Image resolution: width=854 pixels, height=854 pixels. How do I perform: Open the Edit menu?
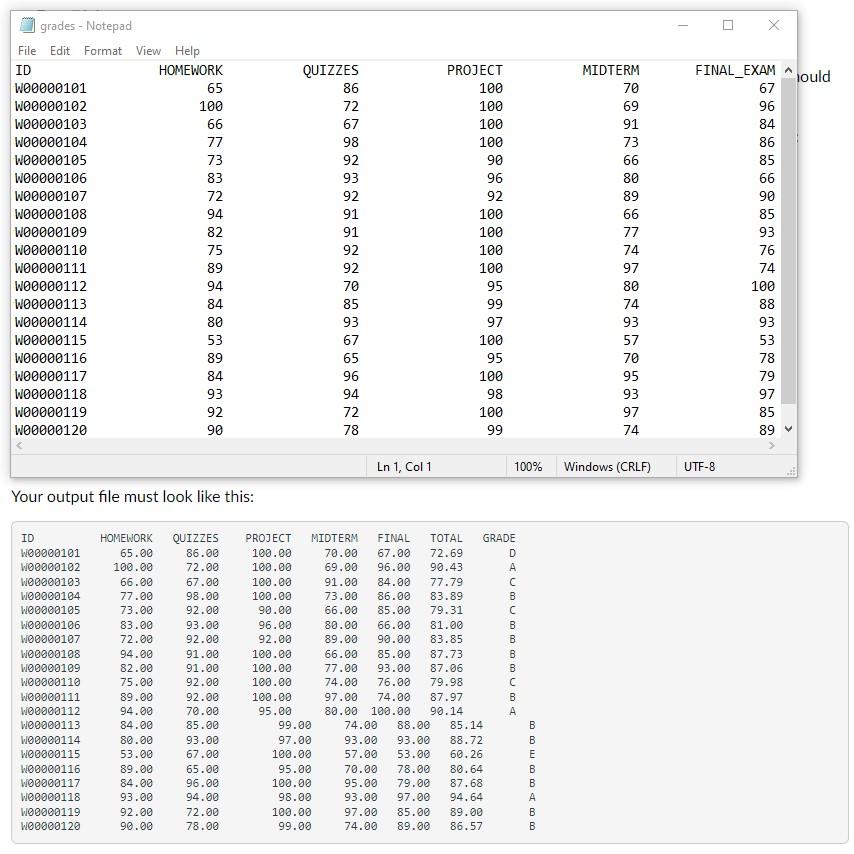pos(58,50)
